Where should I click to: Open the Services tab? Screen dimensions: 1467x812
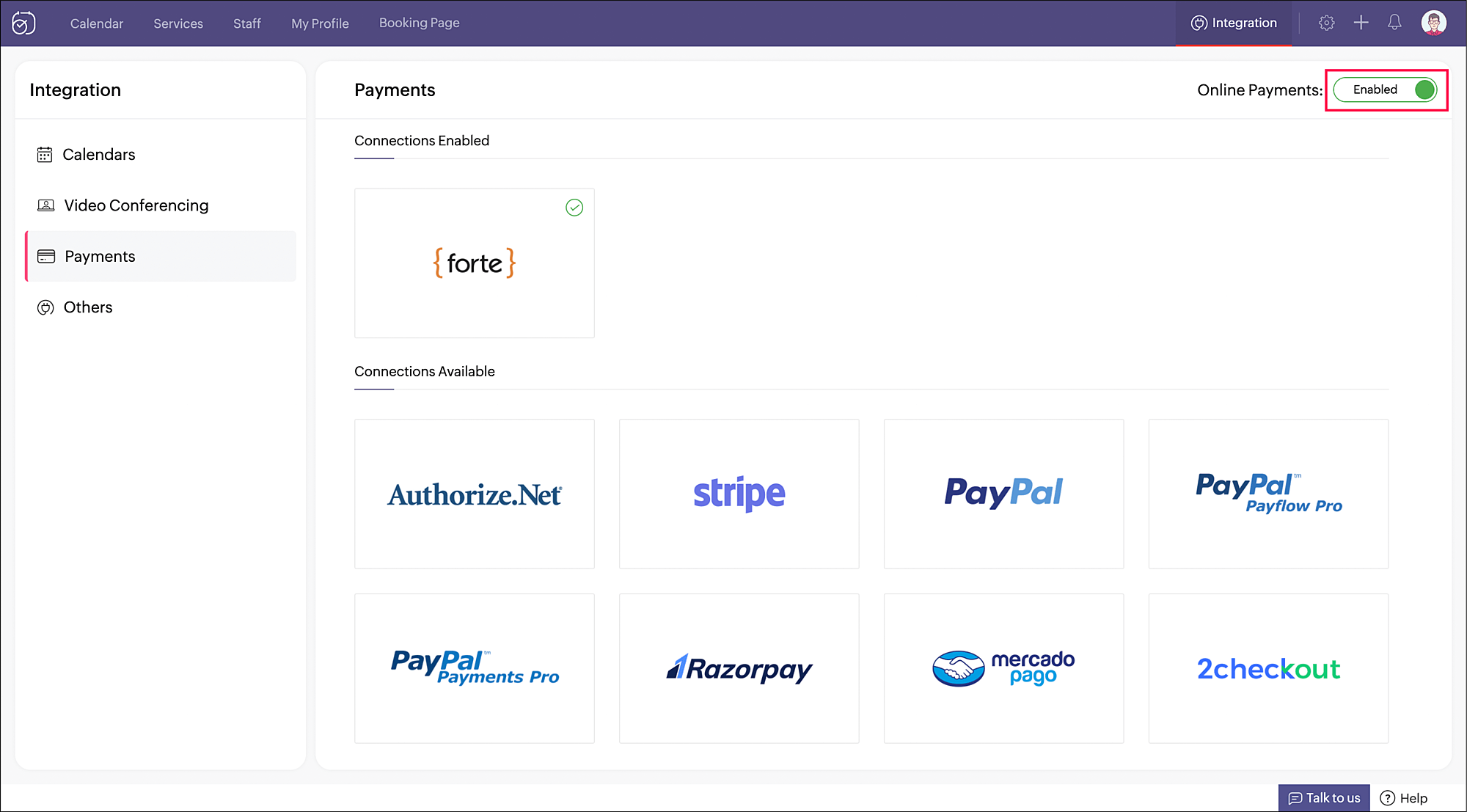click(178, 23)
